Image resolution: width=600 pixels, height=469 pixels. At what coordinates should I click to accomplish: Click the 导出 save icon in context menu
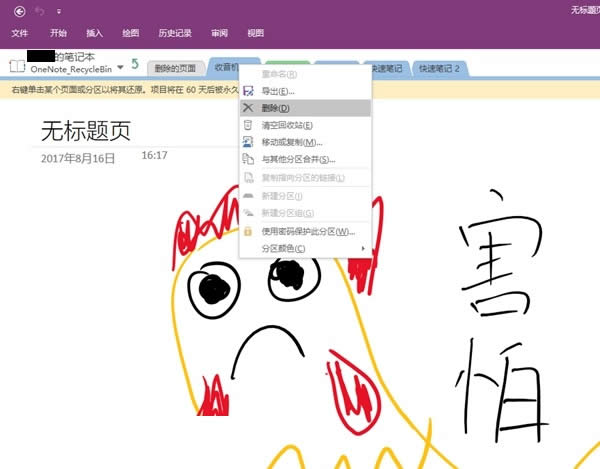(248, 91)
